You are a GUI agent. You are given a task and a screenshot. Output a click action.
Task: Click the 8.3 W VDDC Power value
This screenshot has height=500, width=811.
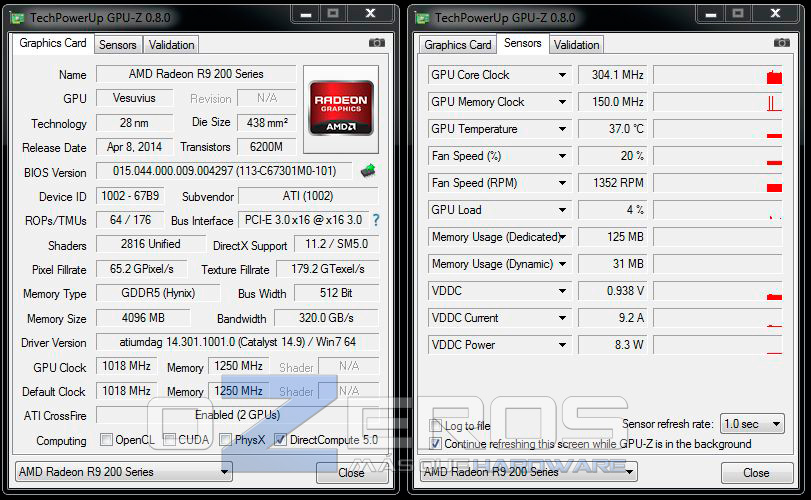[x=611, y=344]
